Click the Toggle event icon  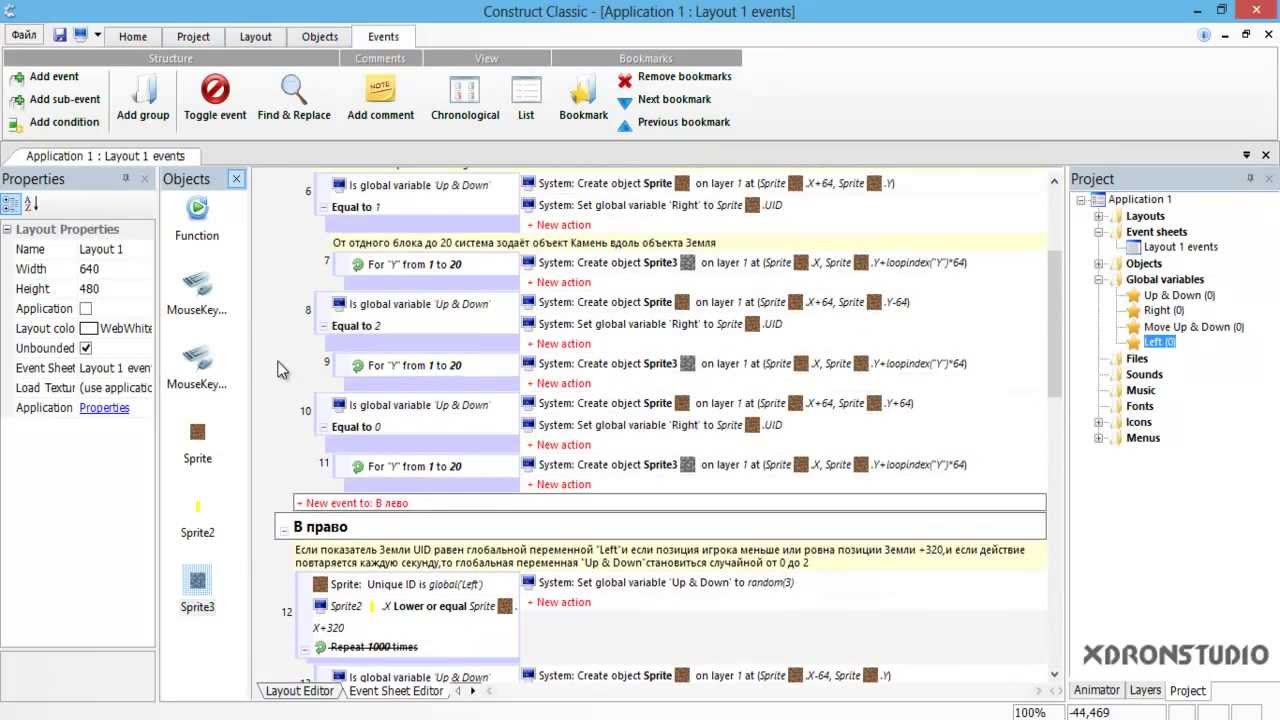click(215, 90)
